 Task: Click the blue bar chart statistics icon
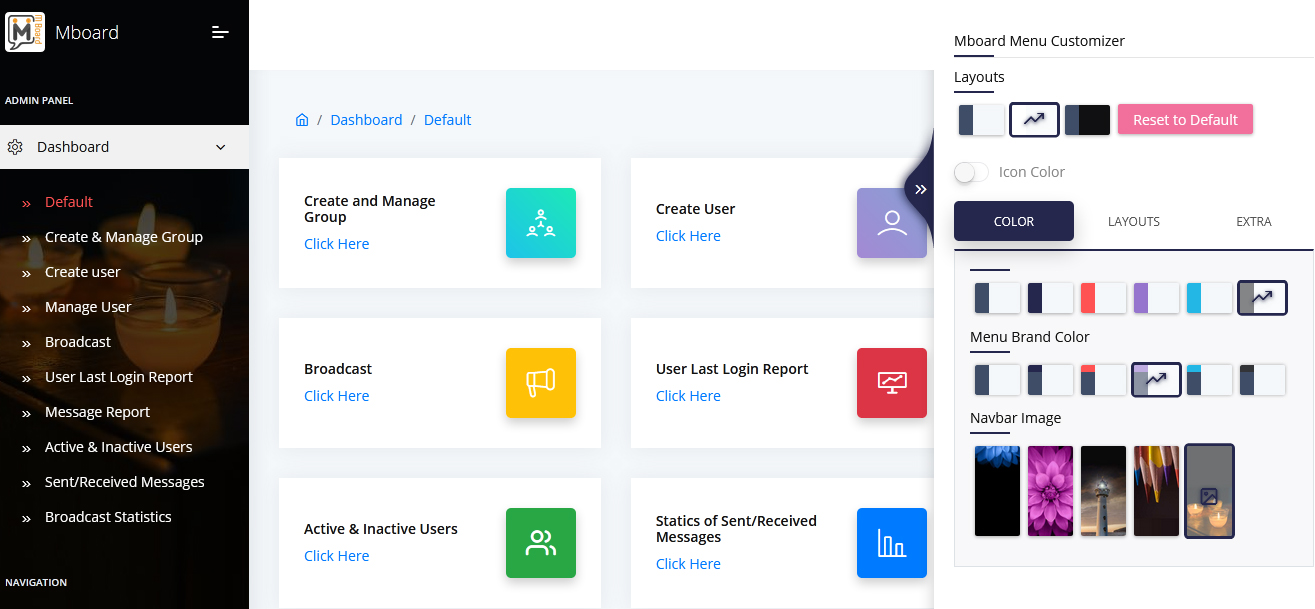(x=891, y=543)
